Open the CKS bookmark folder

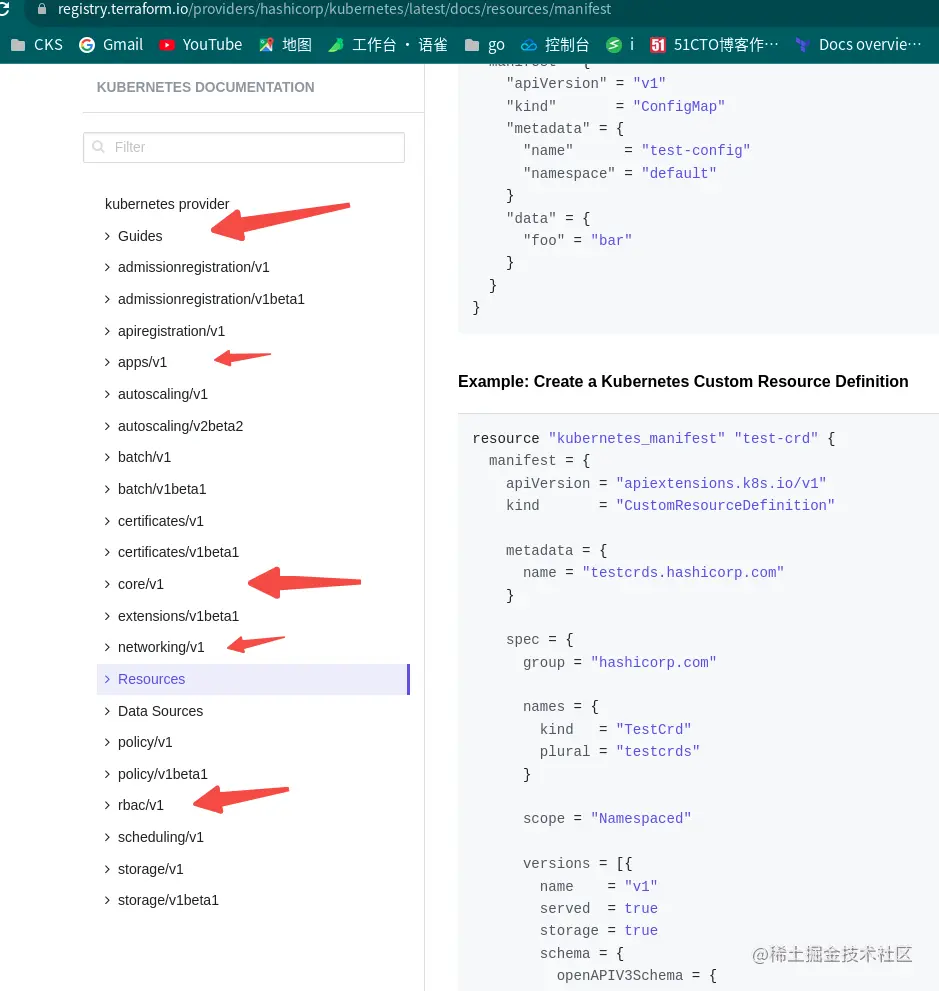click(37, 45)
